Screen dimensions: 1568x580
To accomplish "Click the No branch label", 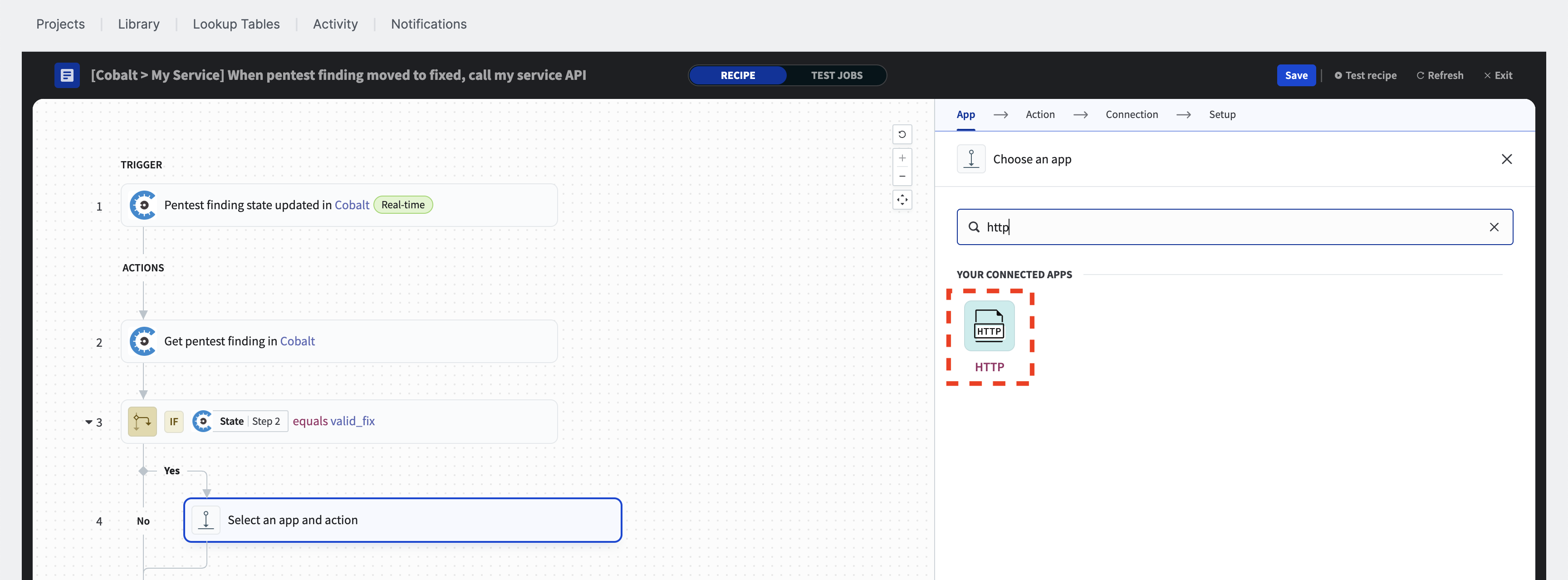I will pos(143,521).
